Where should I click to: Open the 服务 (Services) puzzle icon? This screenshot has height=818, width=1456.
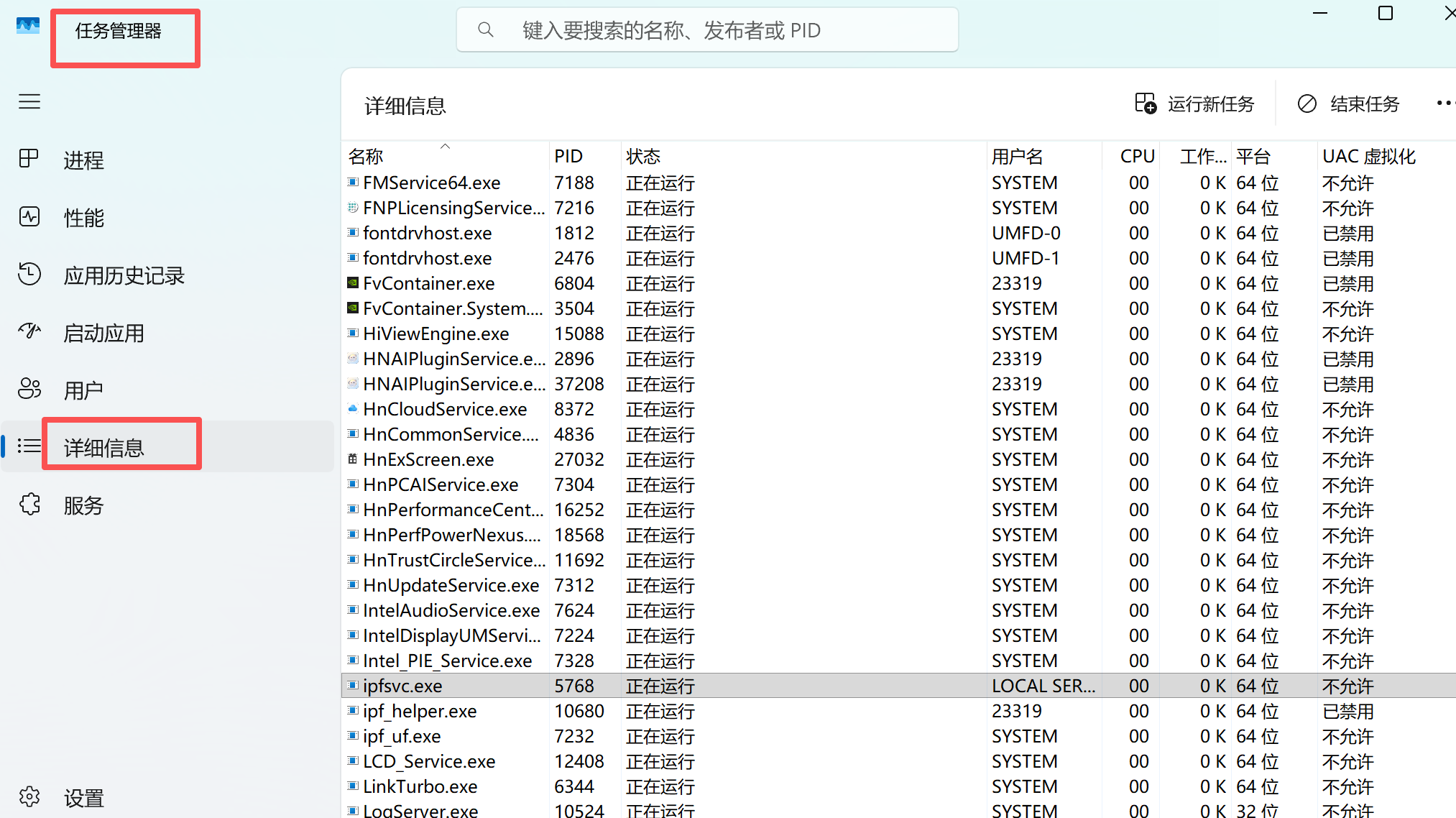[29, 505]
